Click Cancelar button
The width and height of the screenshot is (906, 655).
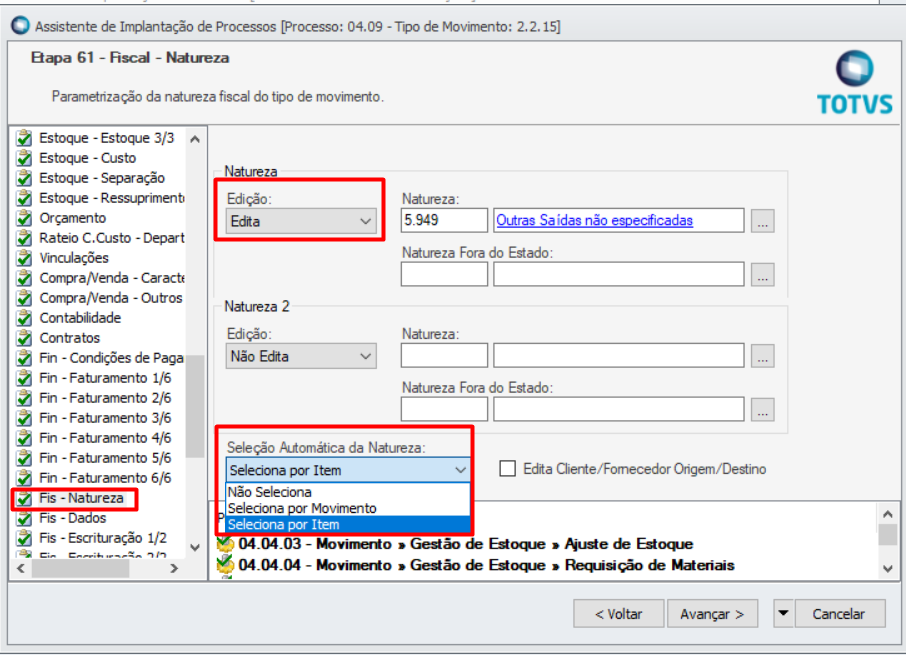840,613
